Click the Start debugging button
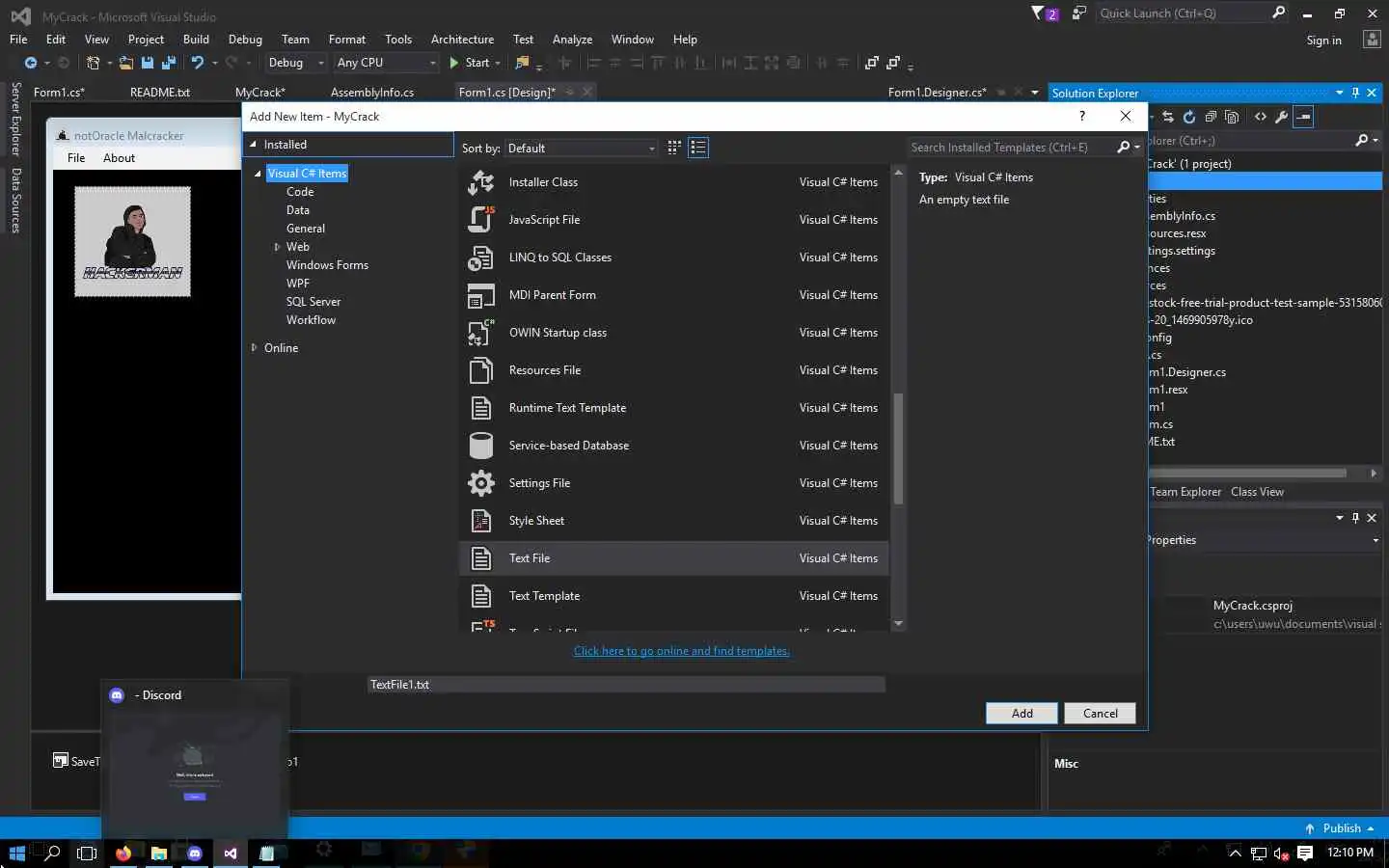 point(470,63)
